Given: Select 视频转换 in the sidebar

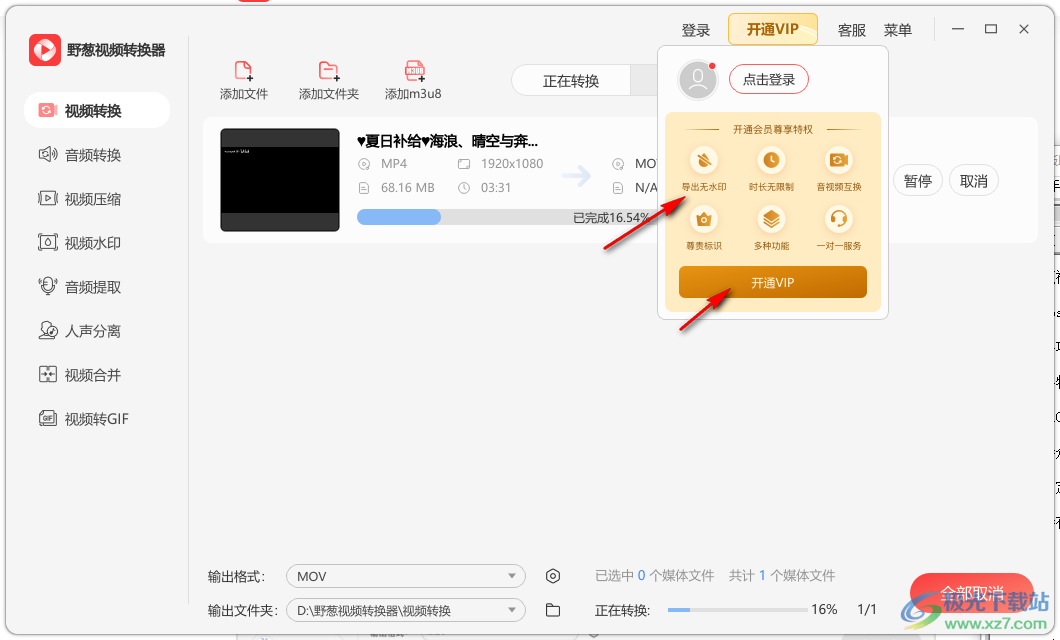Looking at the screenshot, I should pyautogui.click(x=97, y=110).
